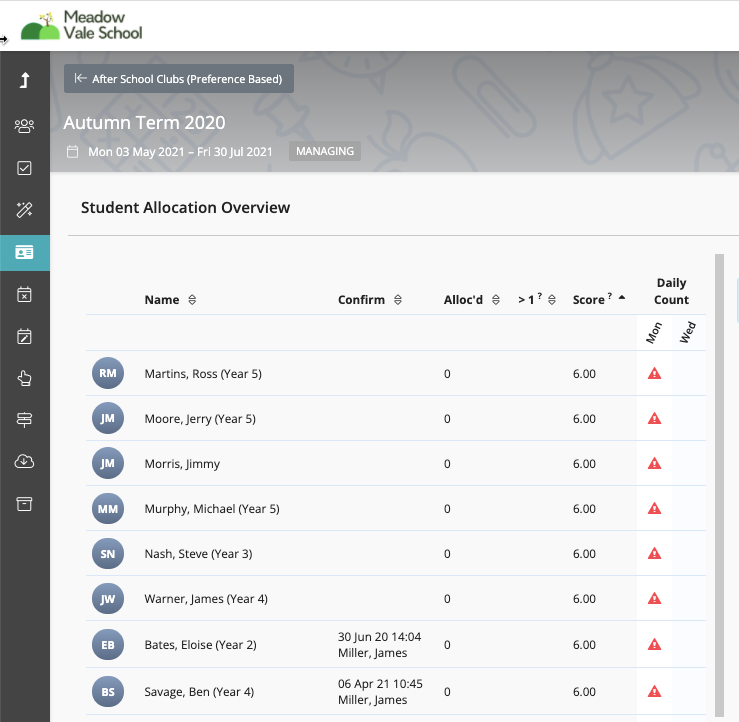739x722 pixels.
Task: Select student Morris, Jimmy
Action: pos(182,464)
